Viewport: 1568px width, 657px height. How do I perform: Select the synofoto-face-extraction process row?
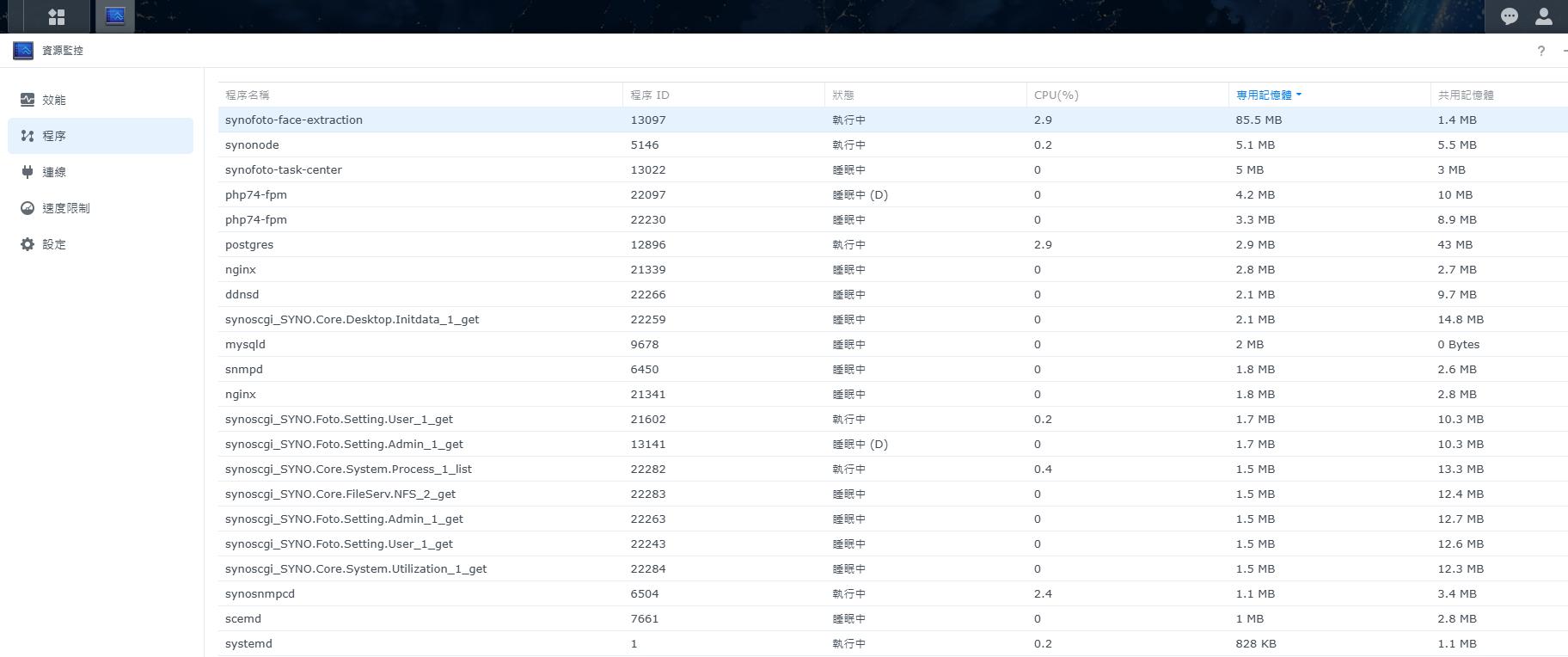point(893,120)
